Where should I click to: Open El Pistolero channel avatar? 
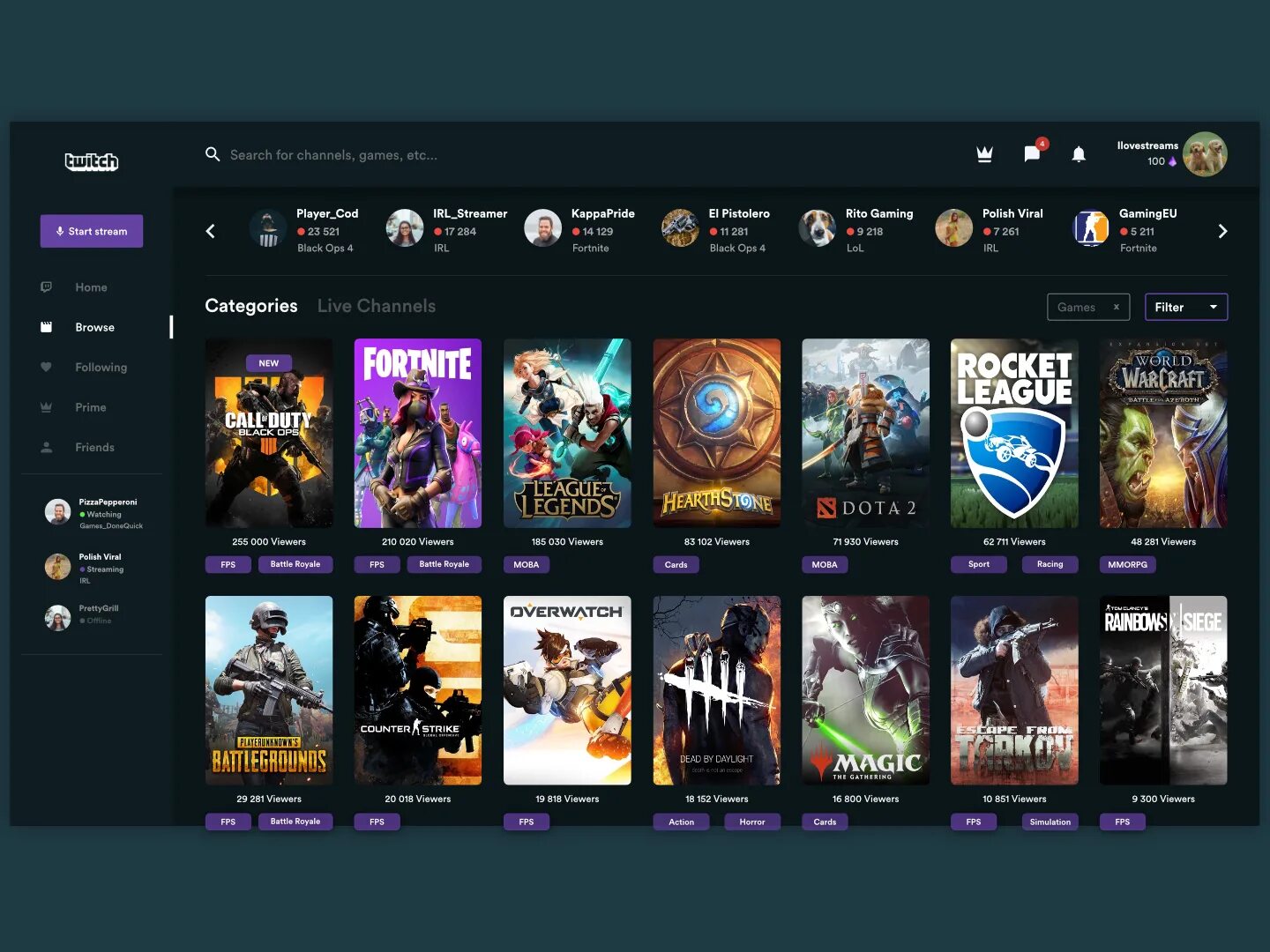pos(680,228)
